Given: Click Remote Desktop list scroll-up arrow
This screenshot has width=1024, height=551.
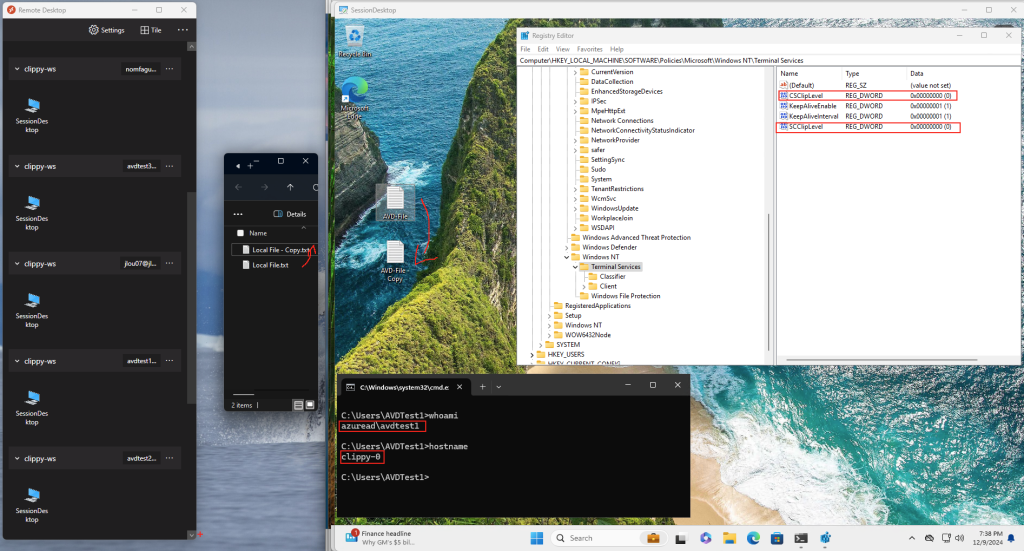Looking at the screenshot, I should pyautogui.click(x=191, y=46).
